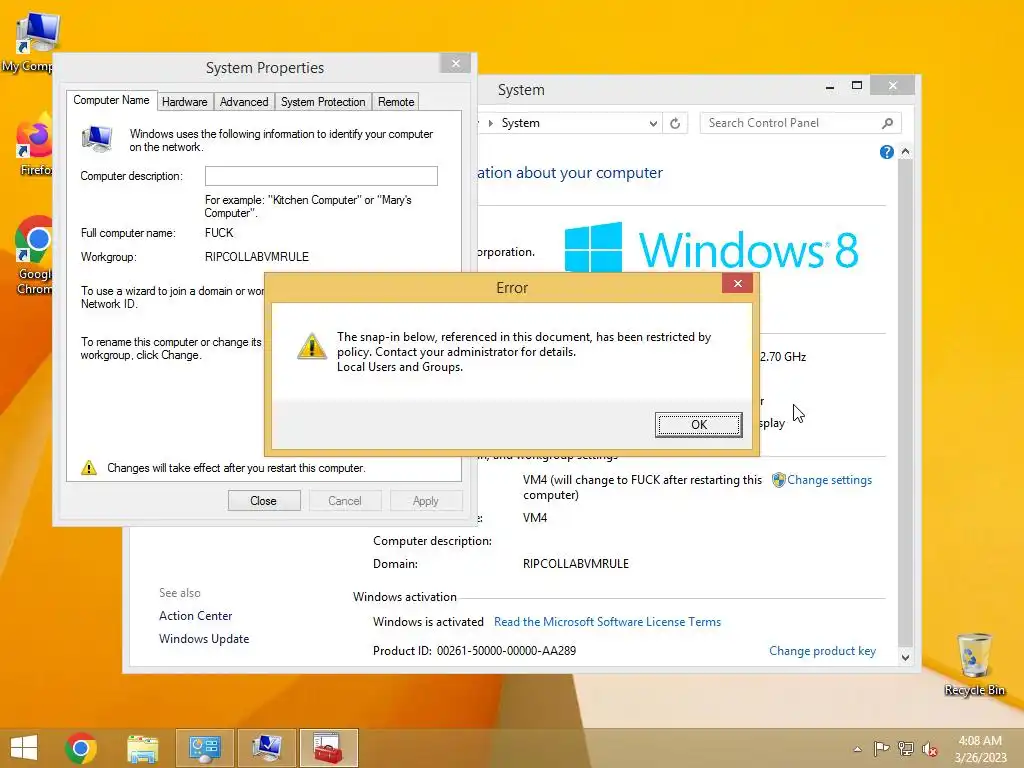Click the restart warning icon in System Properties
Image resolution: width=1024 pixels, height=768 pixels.
coord(89,468)
